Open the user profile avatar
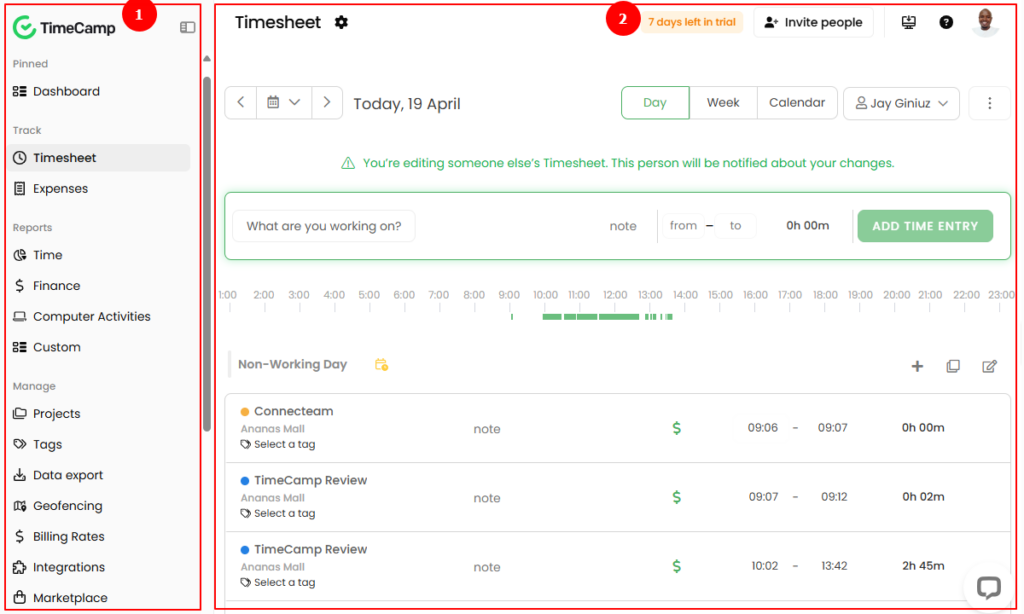The height and width of the screenshot is (614, 1024). [x=985, y=22]
